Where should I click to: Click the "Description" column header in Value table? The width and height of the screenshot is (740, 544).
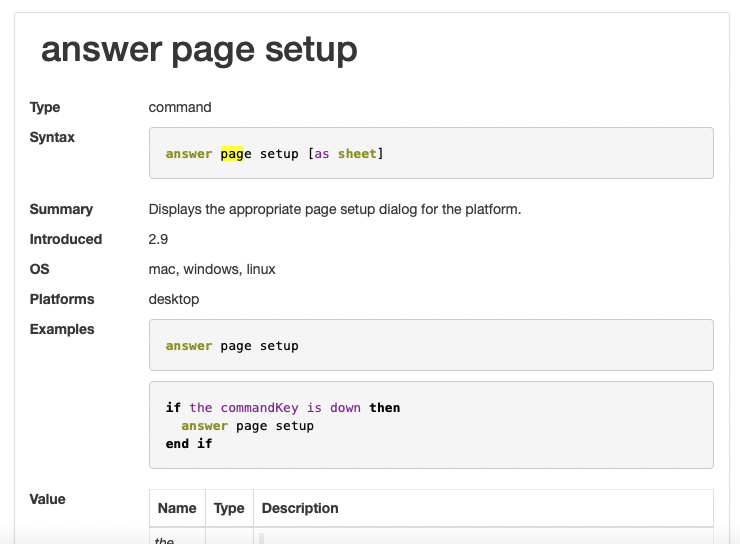pyautogui.click(x=300, y=508)
